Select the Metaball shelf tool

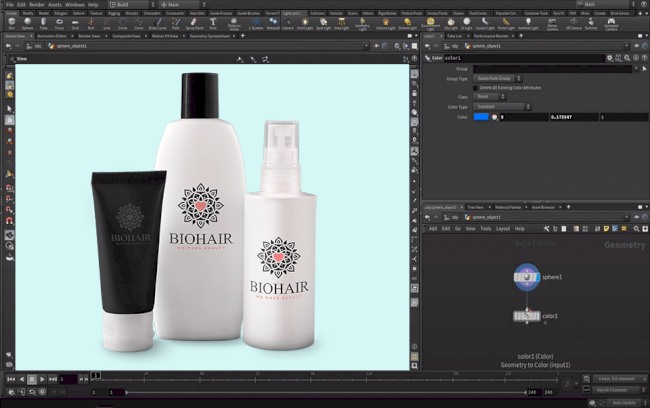(273, 24)
